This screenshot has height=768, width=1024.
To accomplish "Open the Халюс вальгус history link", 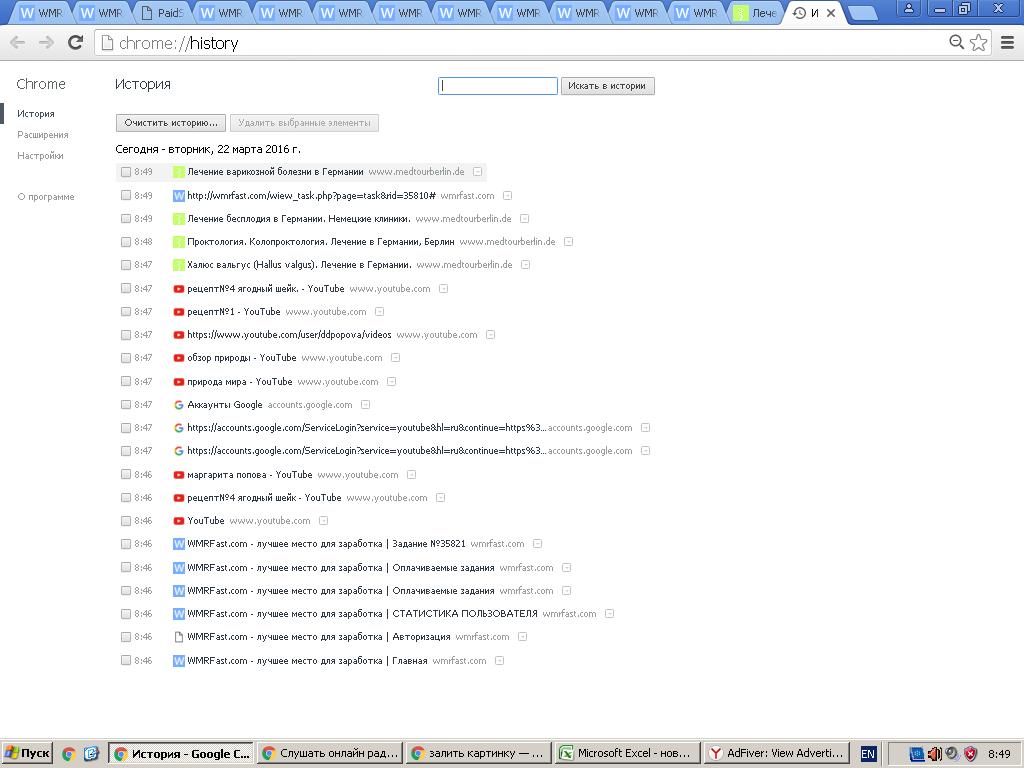I will coord(299,264).
